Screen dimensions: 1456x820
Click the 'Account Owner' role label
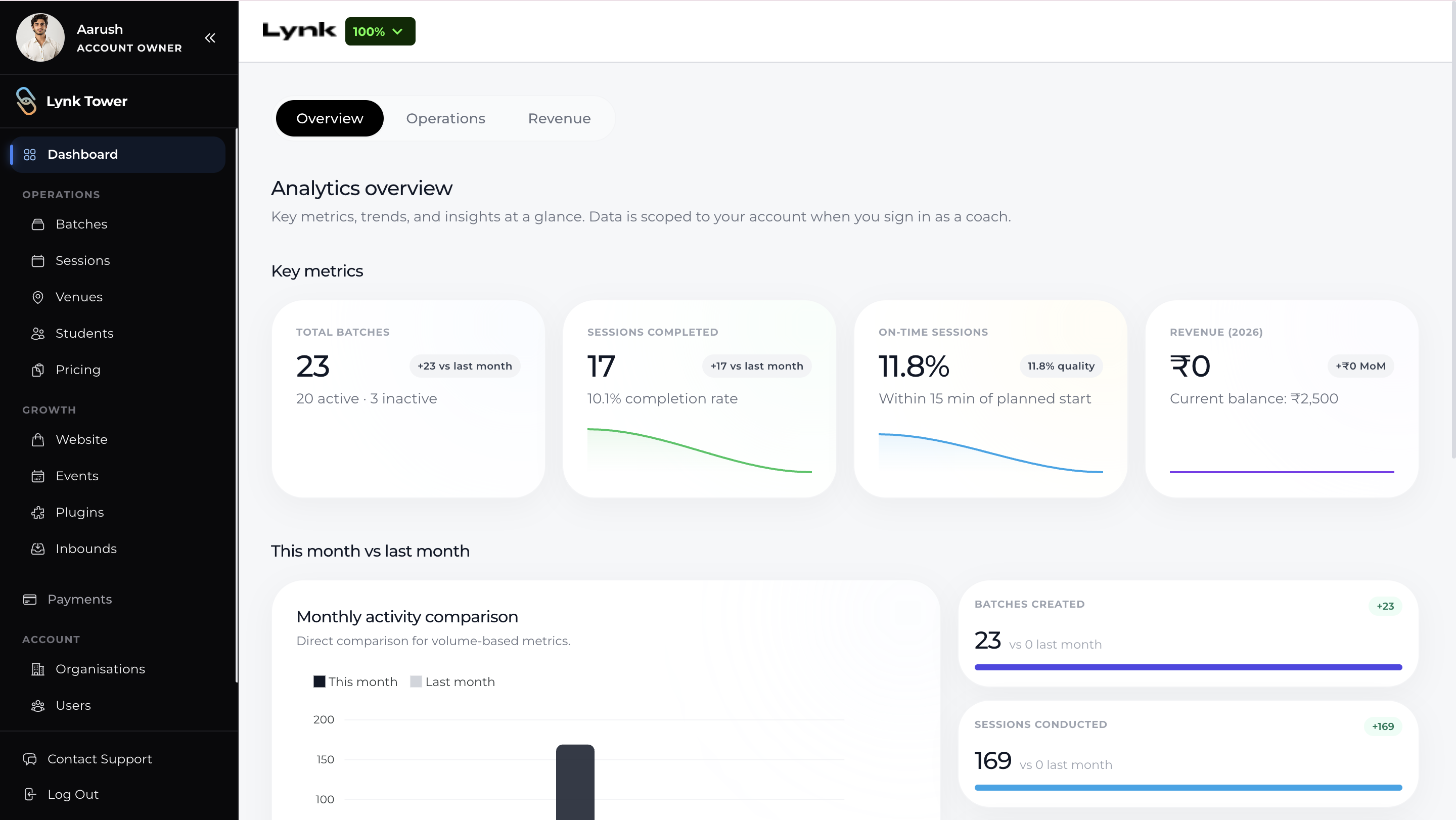pos(129,48)
